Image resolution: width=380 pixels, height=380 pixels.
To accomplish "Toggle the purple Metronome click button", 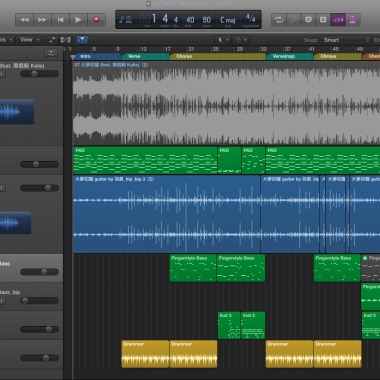I will click(x=353, y=20).
